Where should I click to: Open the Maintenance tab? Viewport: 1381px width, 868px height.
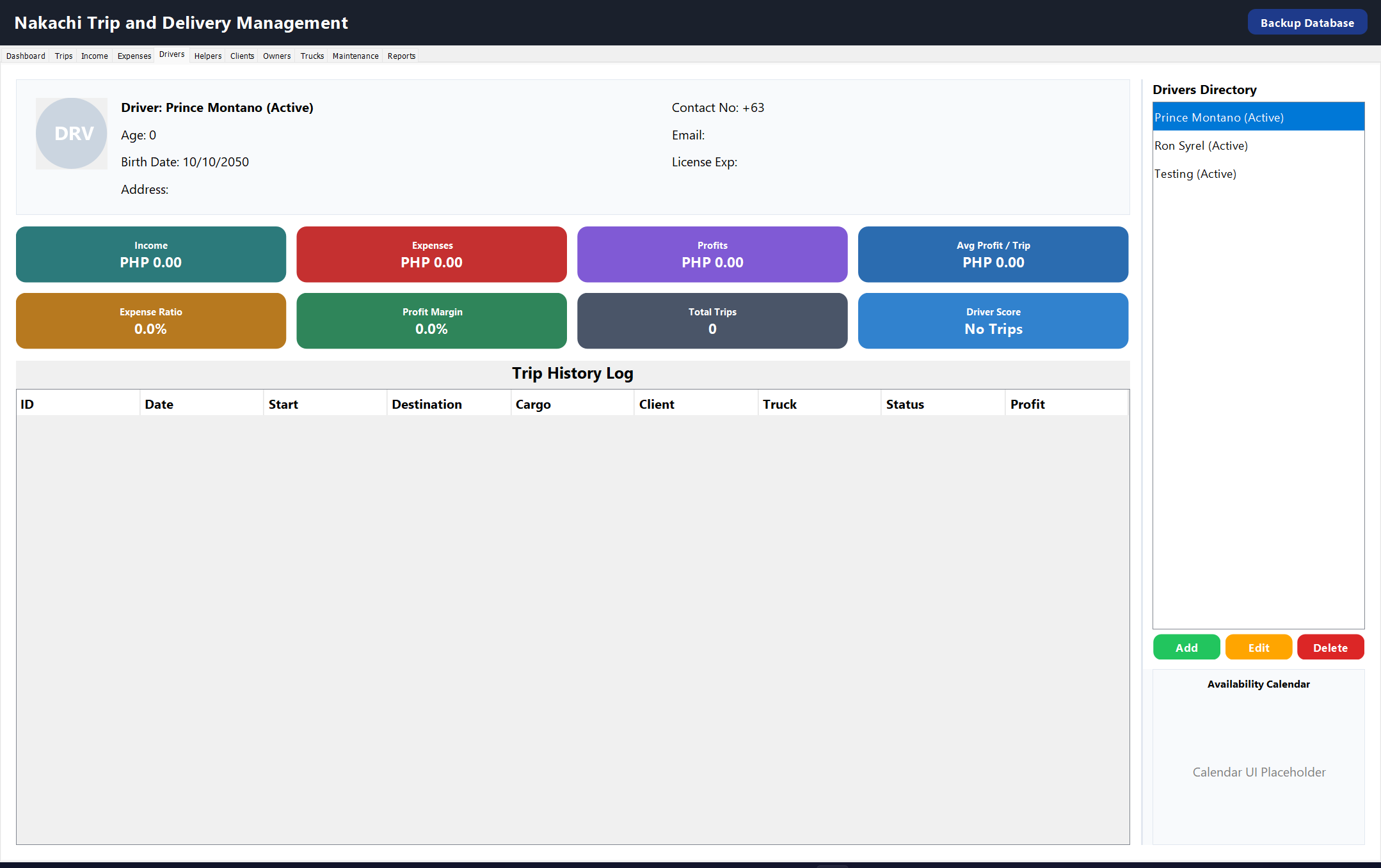click(355, 56)
